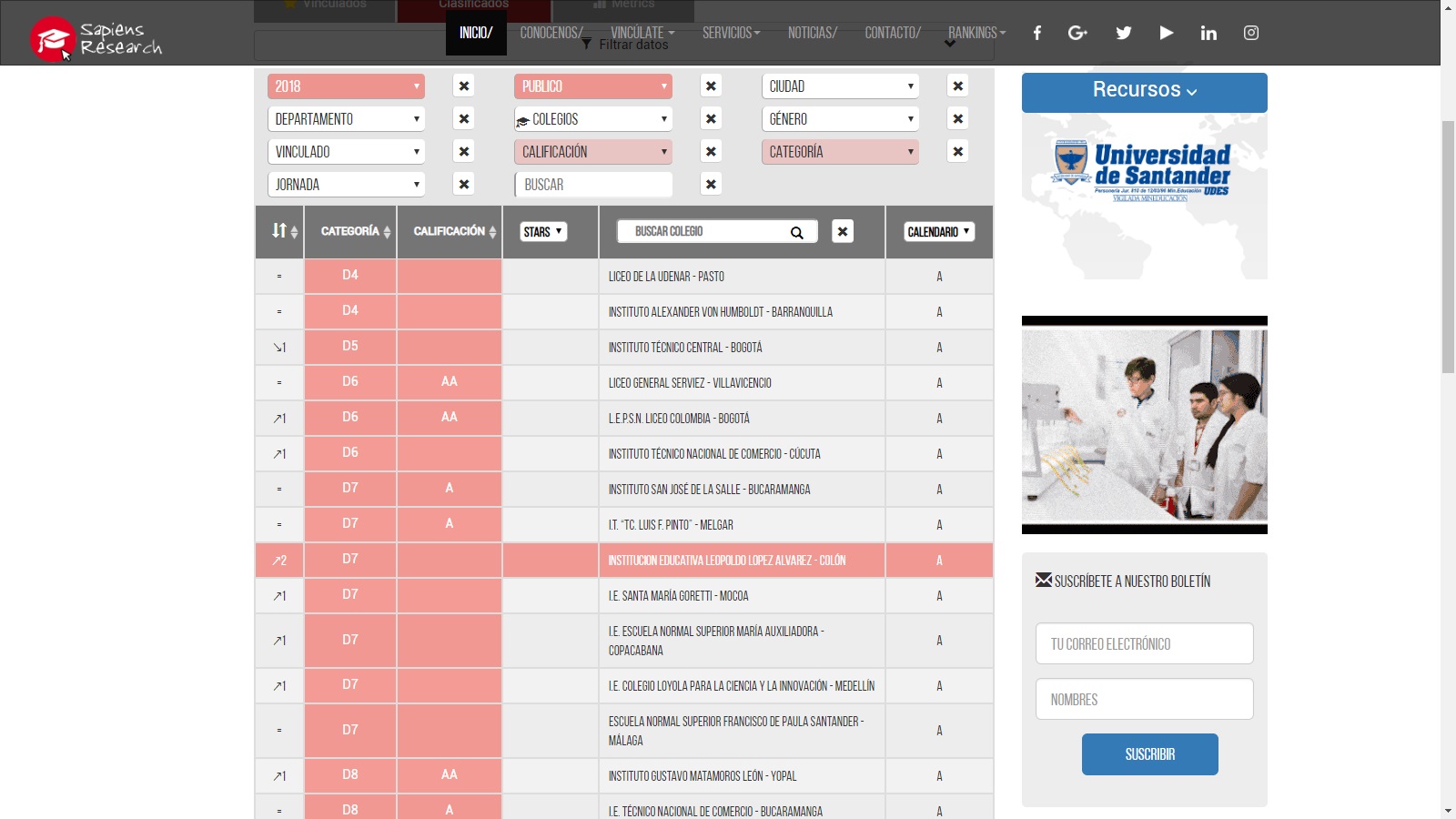1456x819 pixels.
Task: Open the Twitter bird icon
Action: coord(1124,33)
